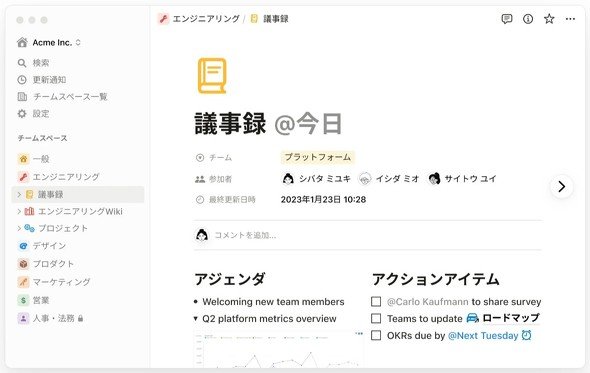Open the page info icon
This screenshot has height=373, width=590.
tap(528, 19)
